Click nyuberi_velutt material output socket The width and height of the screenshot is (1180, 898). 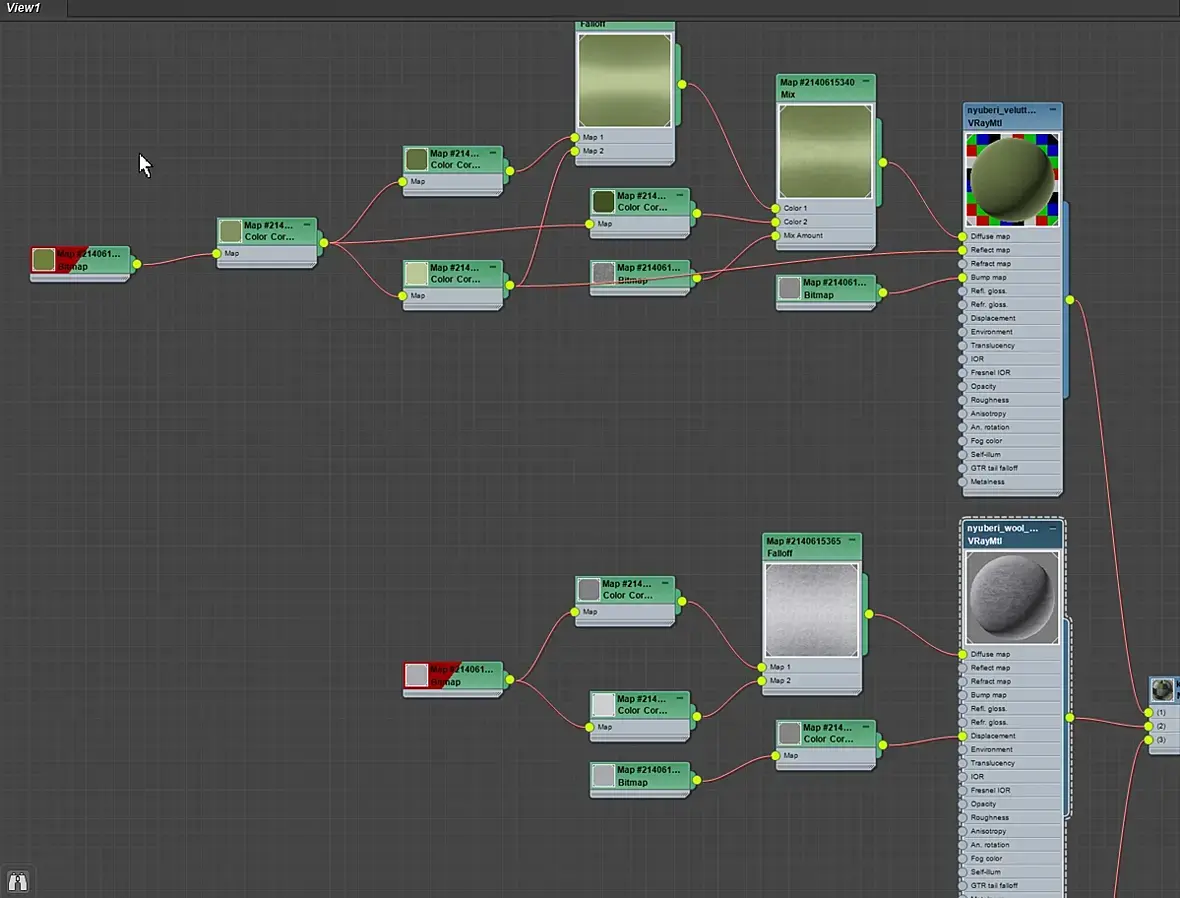pyautogui.click(x=1069, y=300)
